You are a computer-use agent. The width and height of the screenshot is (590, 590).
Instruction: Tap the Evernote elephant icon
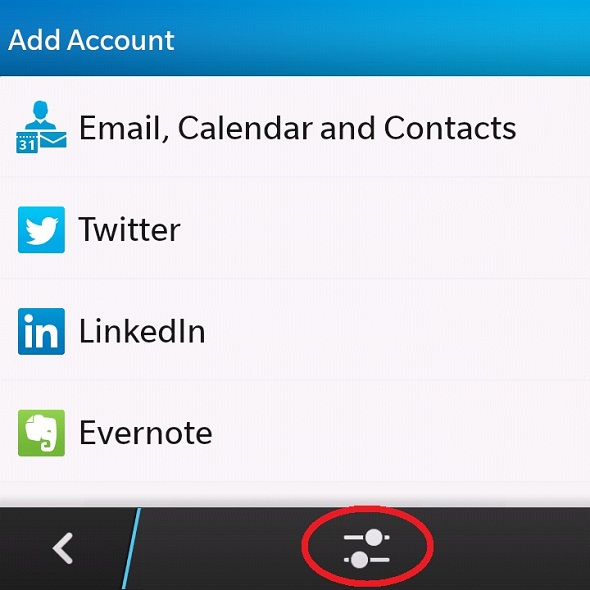coord(41,433)
